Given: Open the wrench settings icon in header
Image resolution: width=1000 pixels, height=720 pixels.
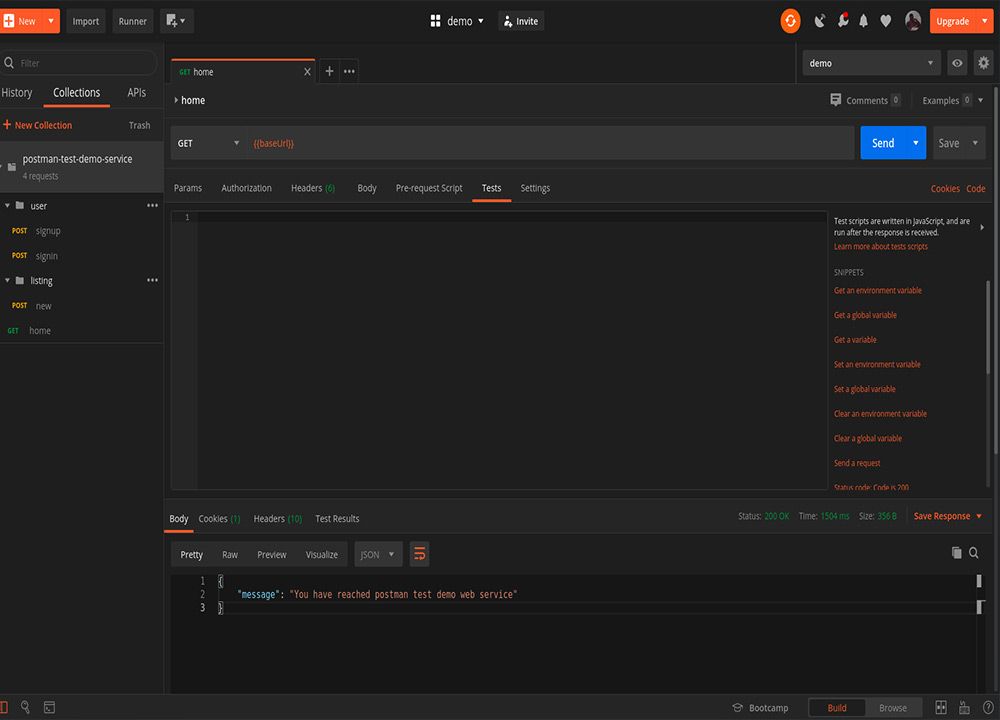Looking at the screenshot, I should click(842, 21).
